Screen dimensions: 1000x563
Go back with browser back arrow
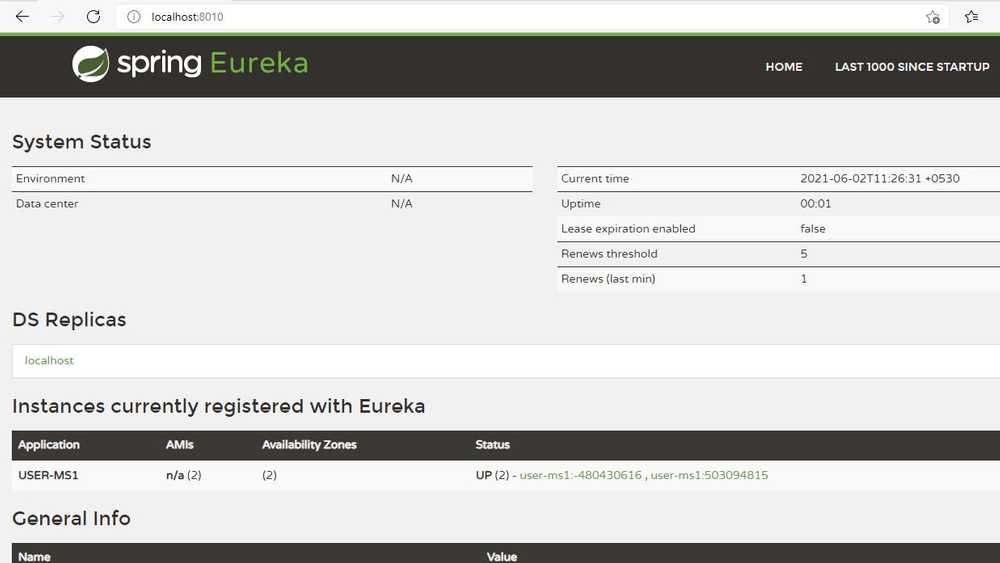(x=22, y=17)
